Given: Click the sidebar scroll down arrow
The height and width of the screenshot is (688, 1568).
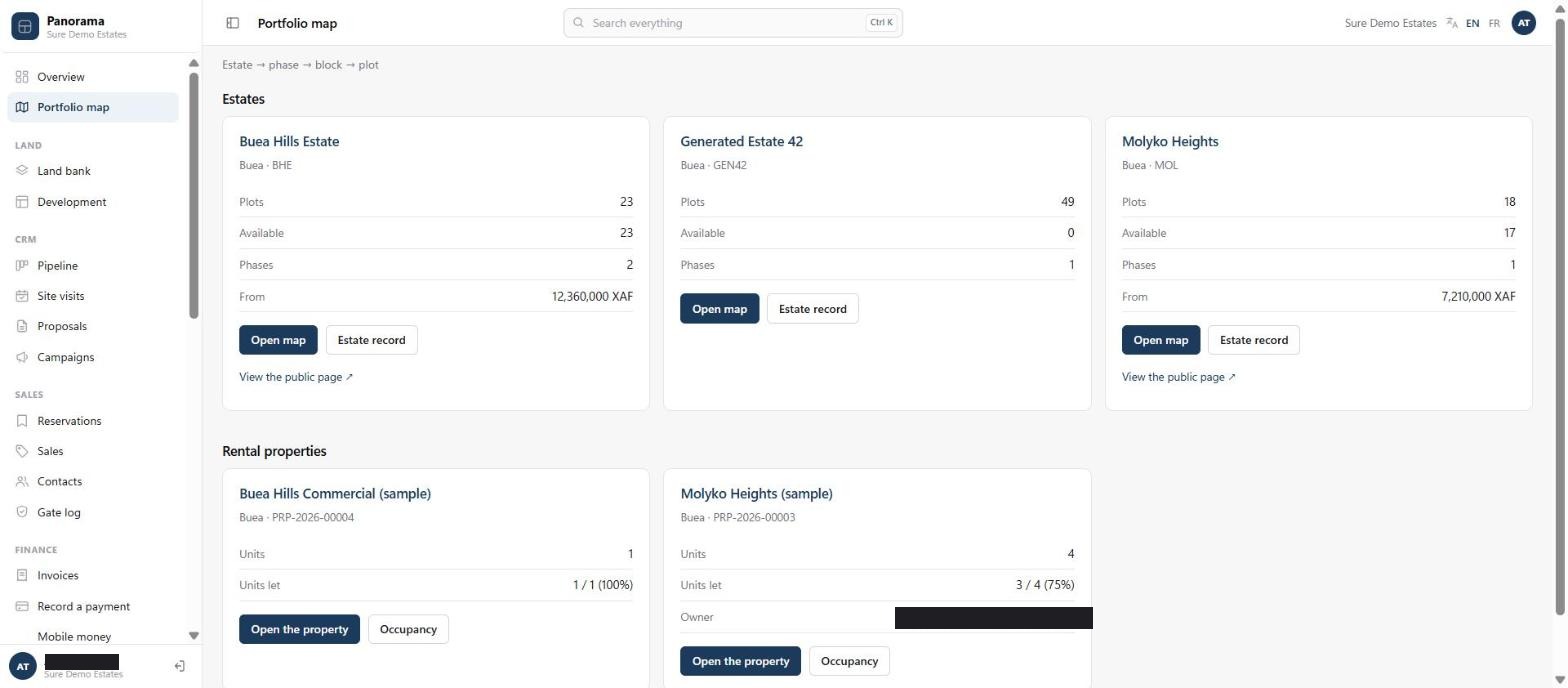Looking at the screenshot, I should pos(193,636).
